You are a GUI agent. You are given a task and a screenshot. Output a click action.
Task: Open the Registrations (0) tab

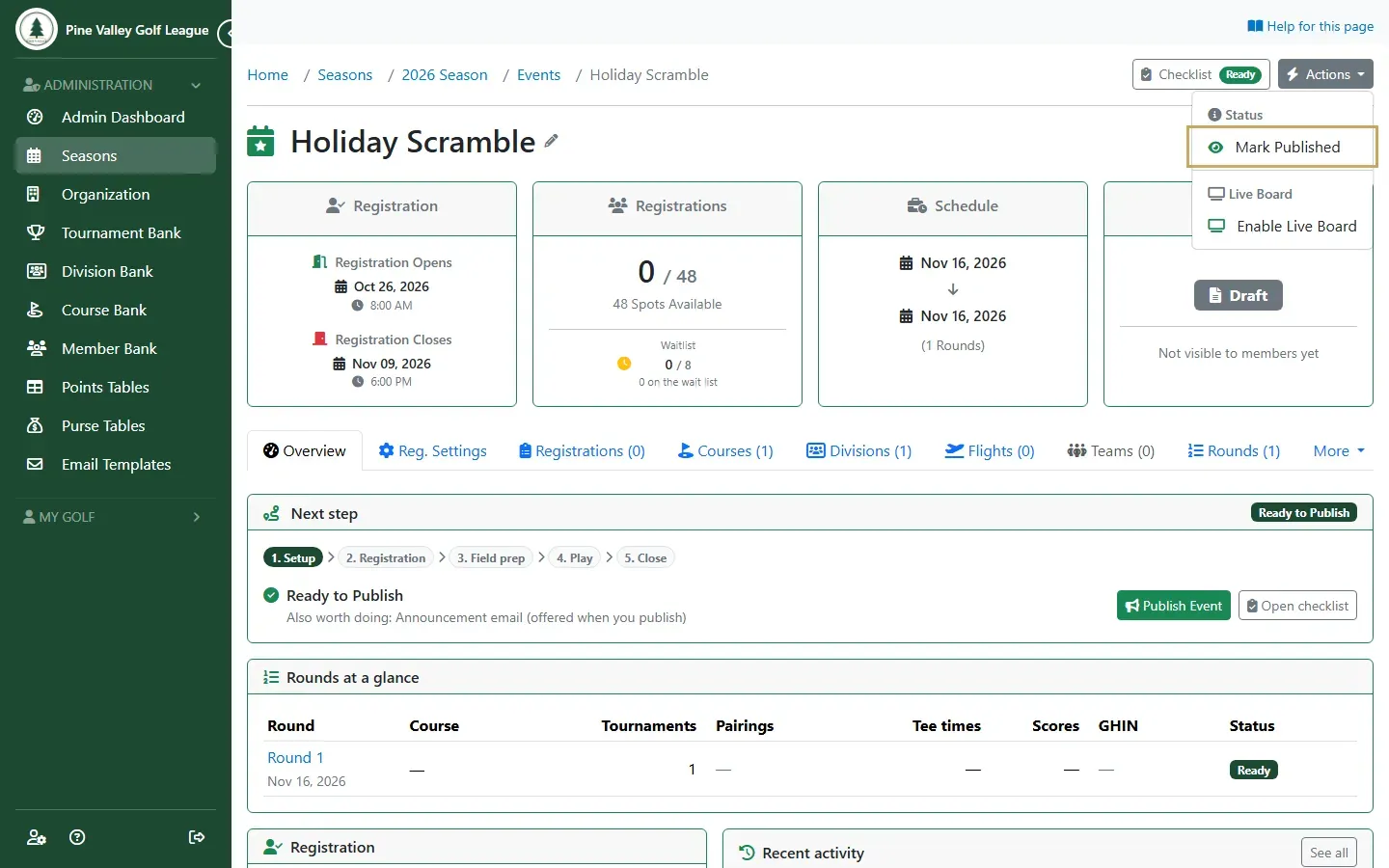[582, 450]
